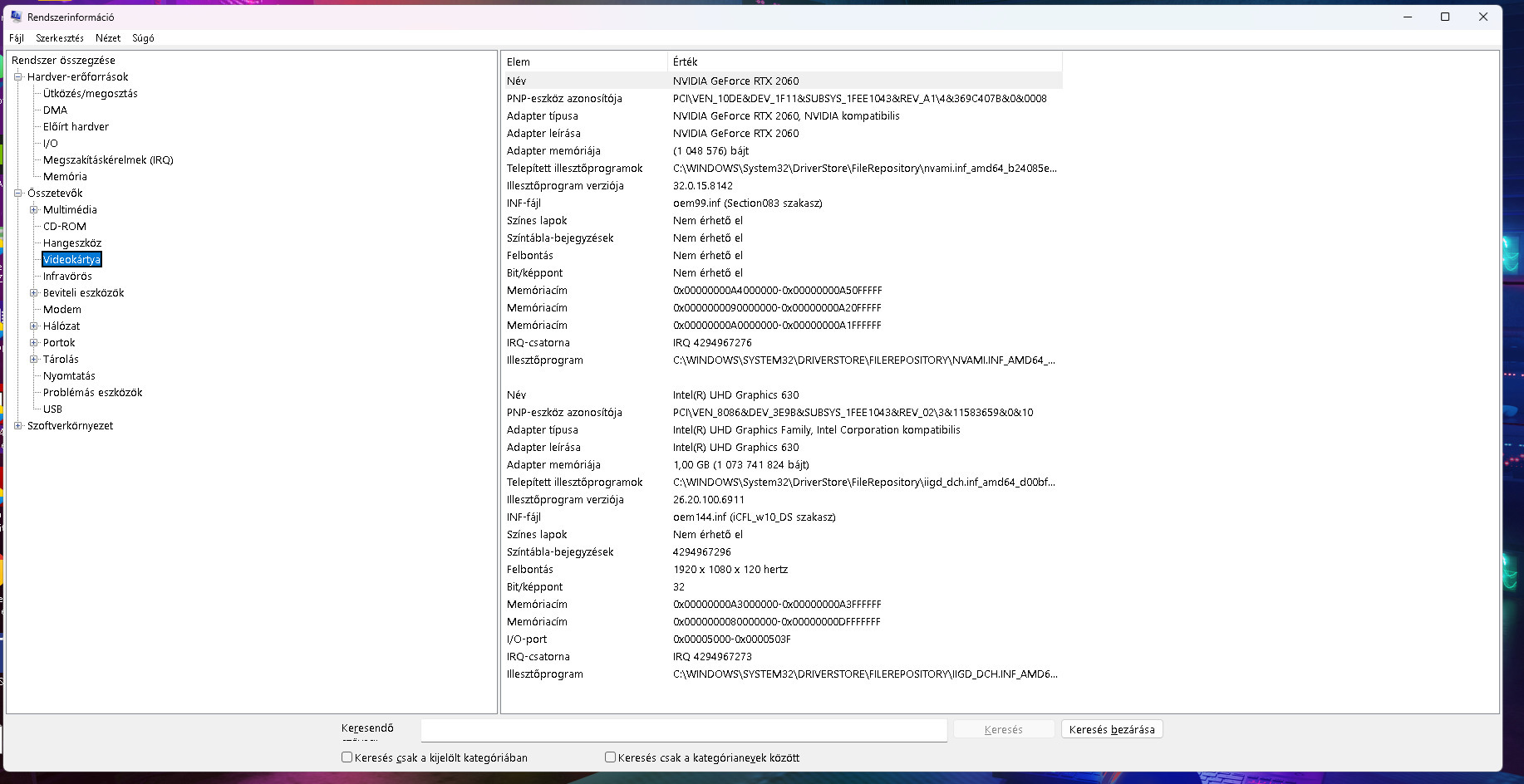Click memory address 0x00000000A3000000-0x00000000A3FFFFFF
The width and height of the screenshot is (1524, 784).
[x=777, y=604]
